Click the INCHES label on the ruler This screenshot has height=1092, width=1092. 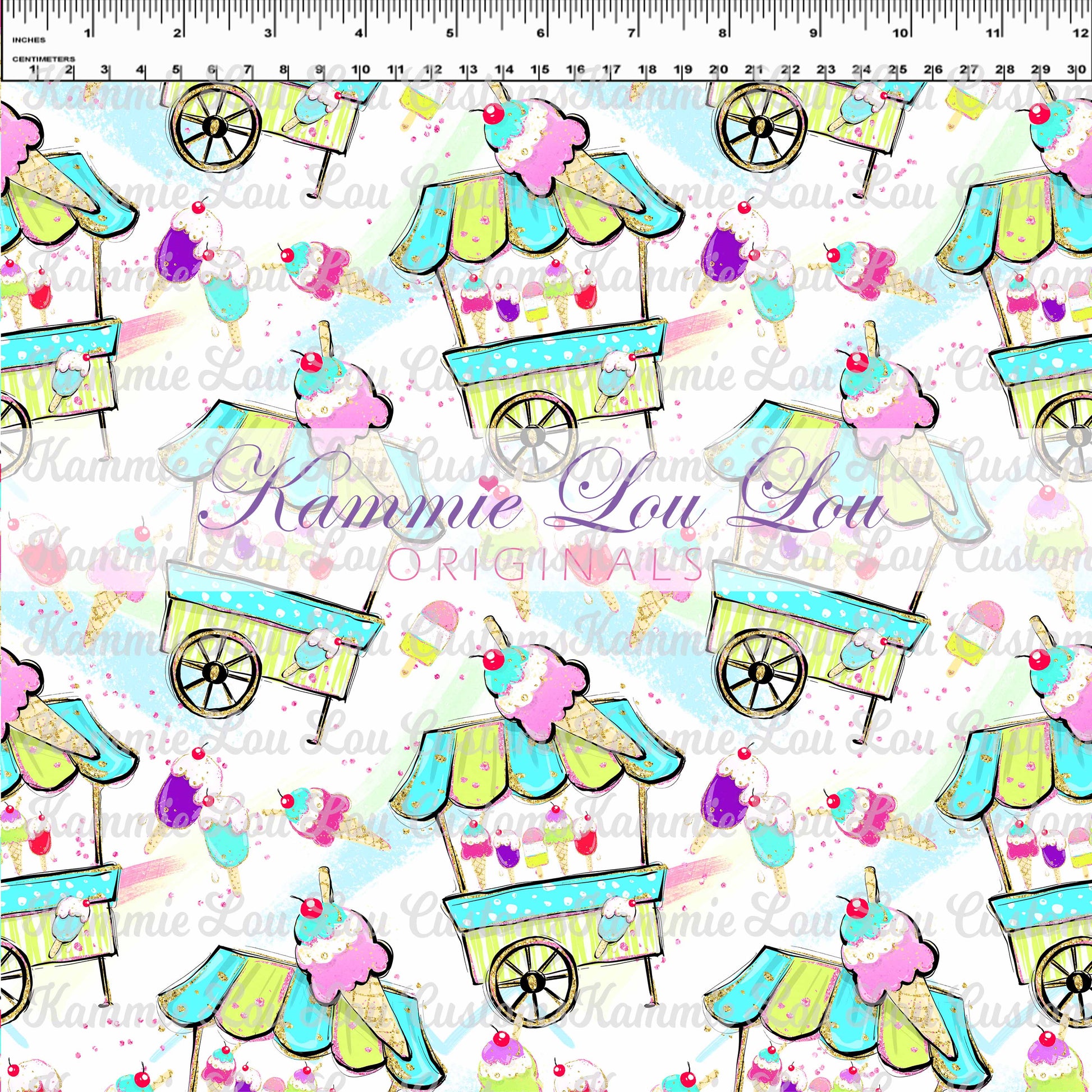[28, 40]
